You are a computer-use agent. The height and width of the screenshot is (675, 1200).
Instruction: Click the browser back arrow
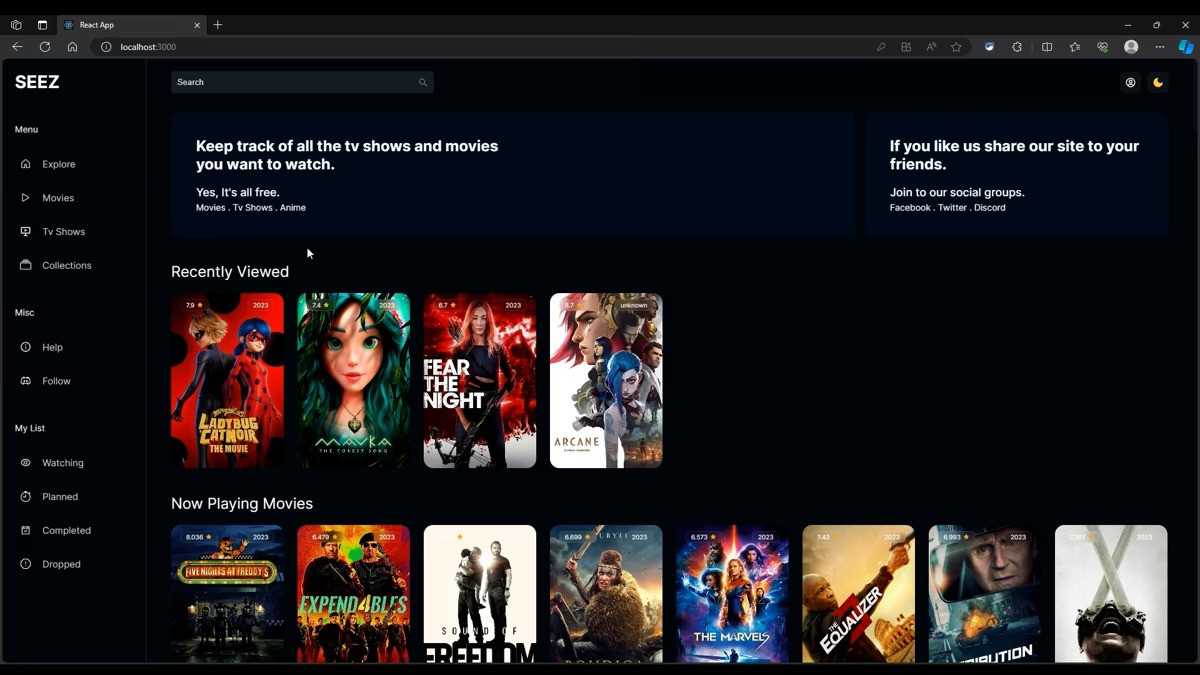coord(17,47)
